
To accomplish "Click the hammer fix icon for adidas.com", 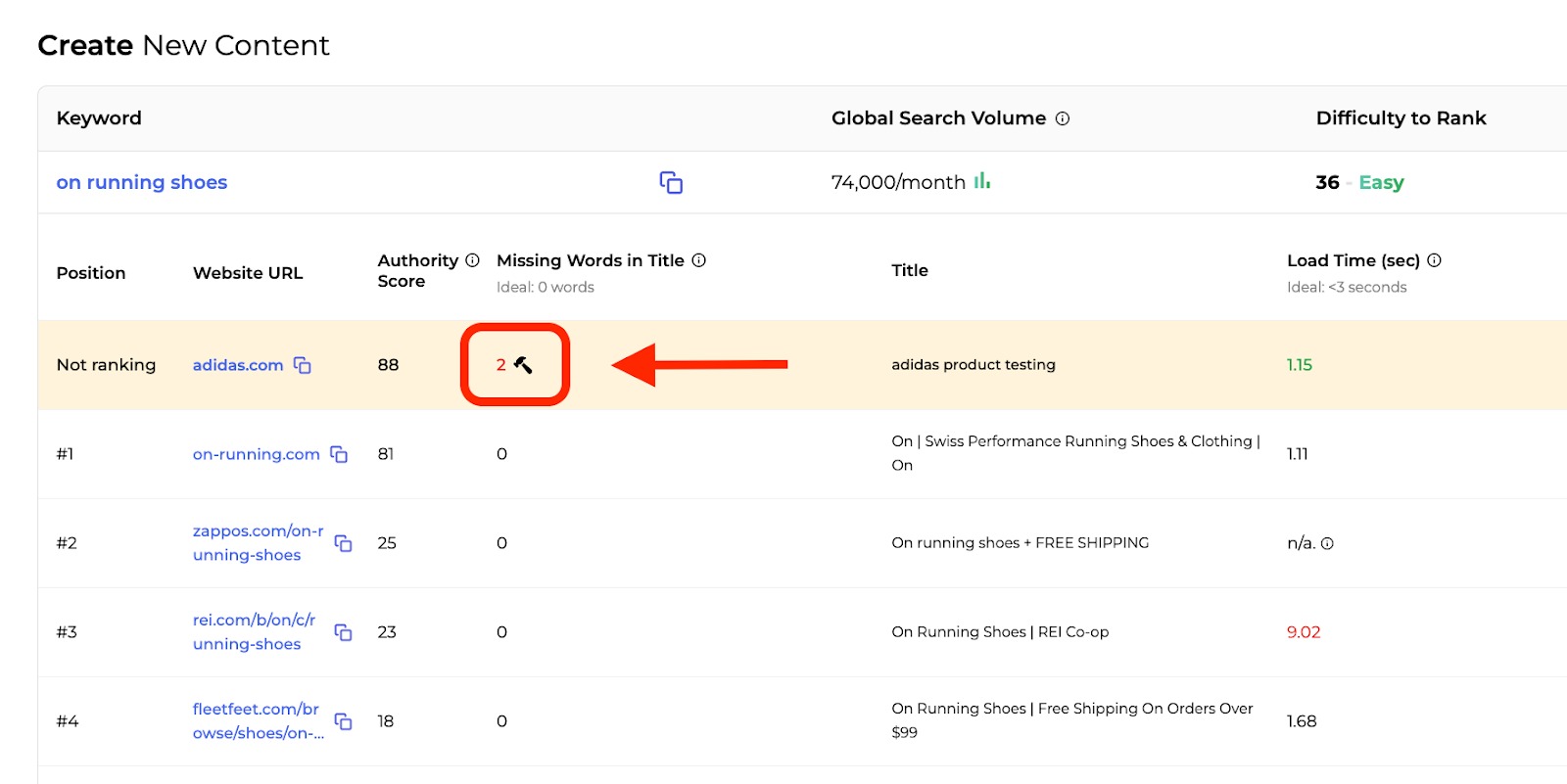I will pos(524,365).
